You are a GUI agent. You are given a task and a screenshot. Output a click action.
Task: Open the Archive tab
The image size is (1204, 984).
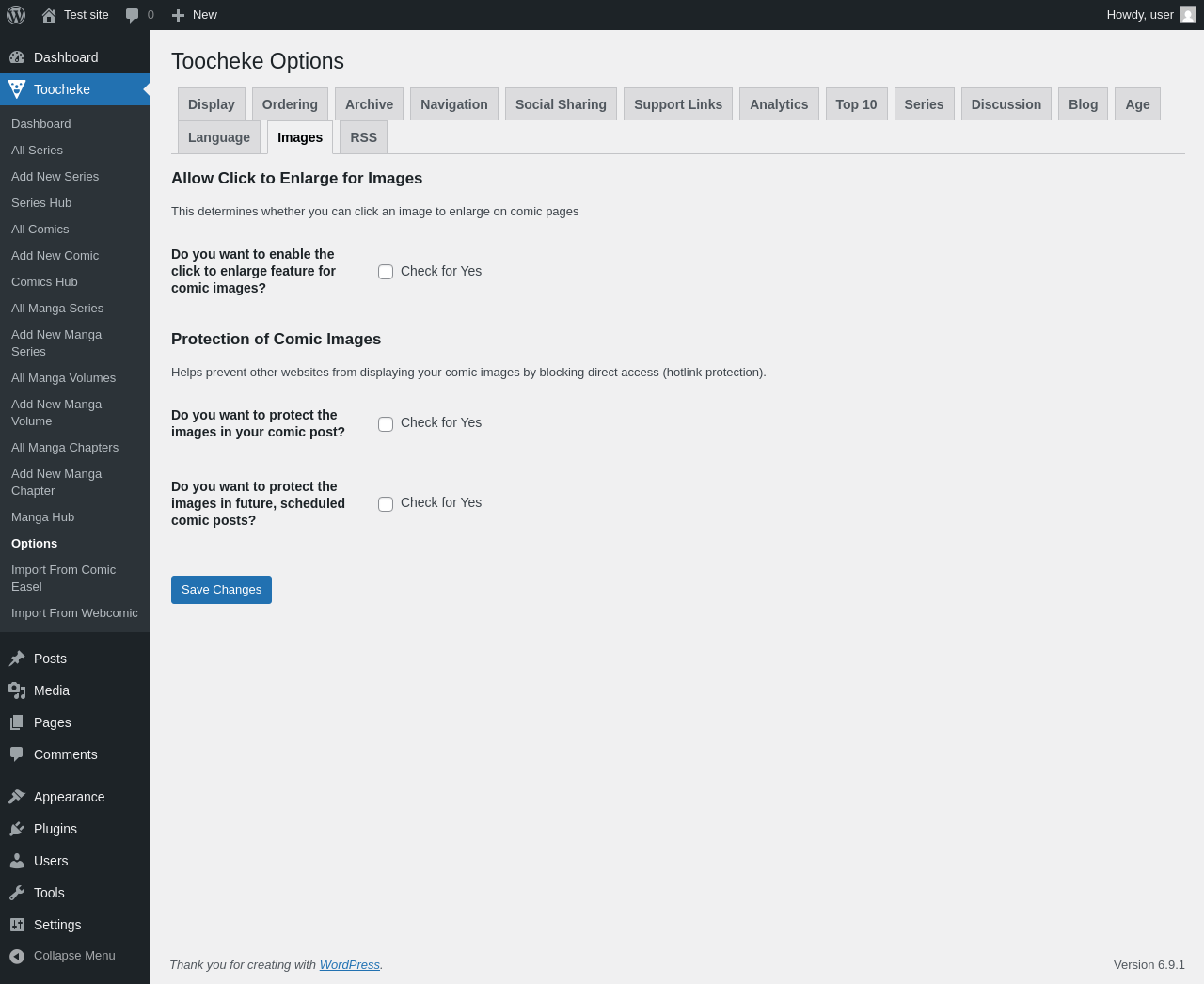coord(369,104)
